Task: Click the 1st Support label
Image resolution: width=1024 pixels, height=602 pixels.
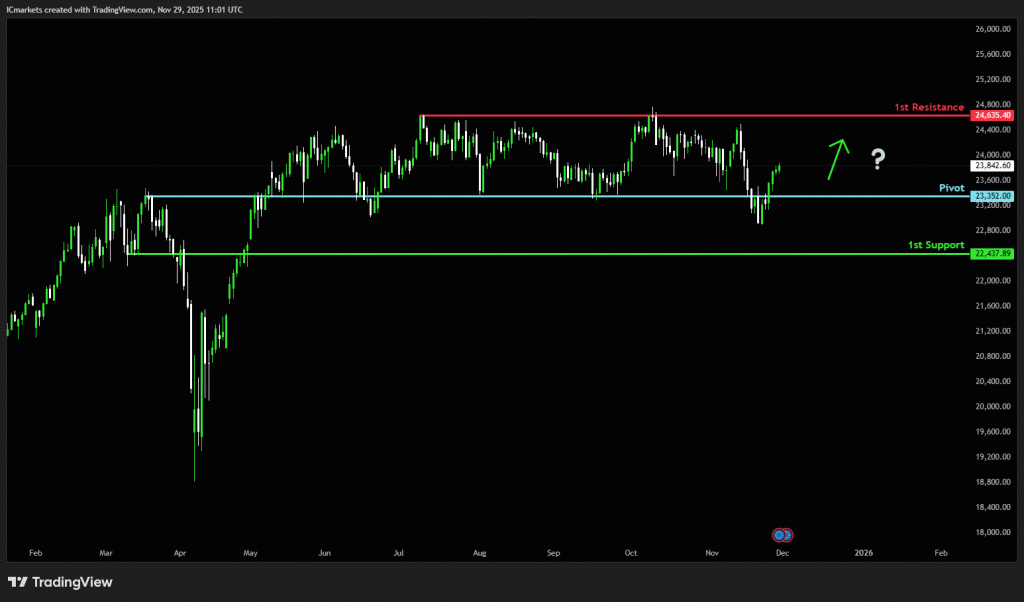Action: (x=935, y=245)
